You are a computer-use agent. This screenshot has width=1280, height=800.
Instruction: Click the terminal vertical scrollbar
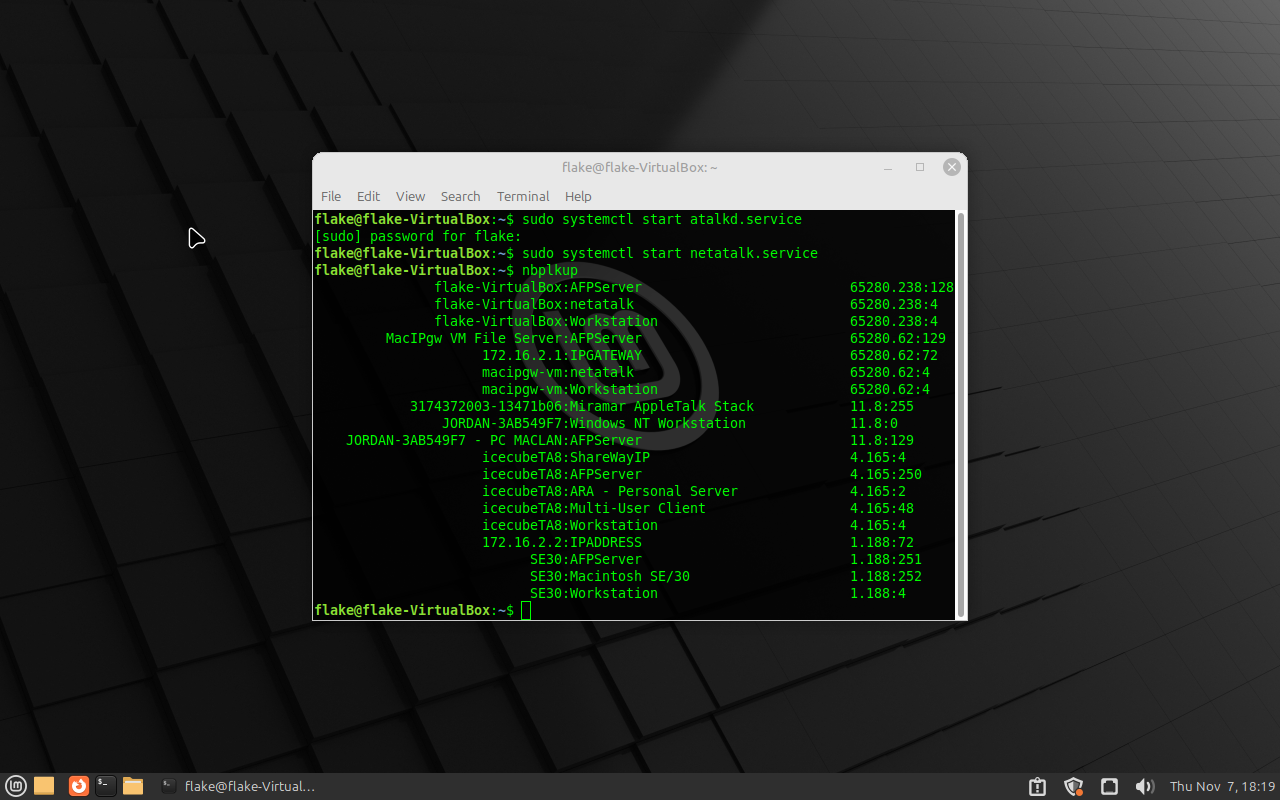coord(961,414)
